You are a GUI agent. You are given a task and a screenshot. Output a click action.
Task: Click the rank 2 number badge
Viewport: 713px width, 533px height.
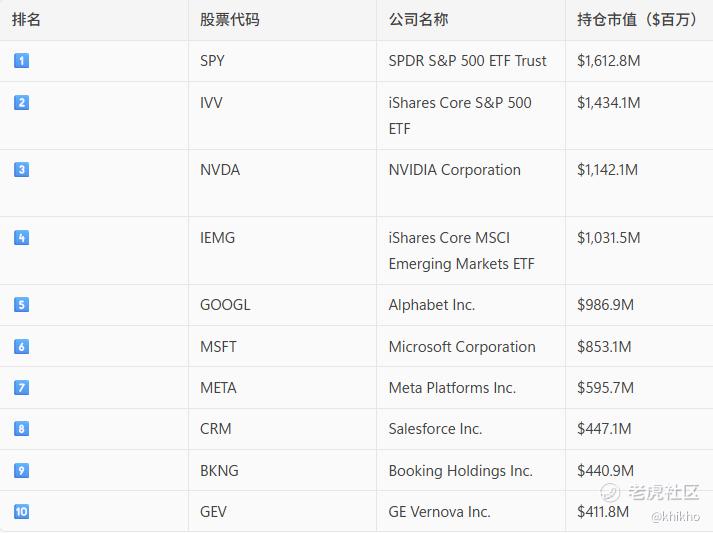(x=21, y=103)
